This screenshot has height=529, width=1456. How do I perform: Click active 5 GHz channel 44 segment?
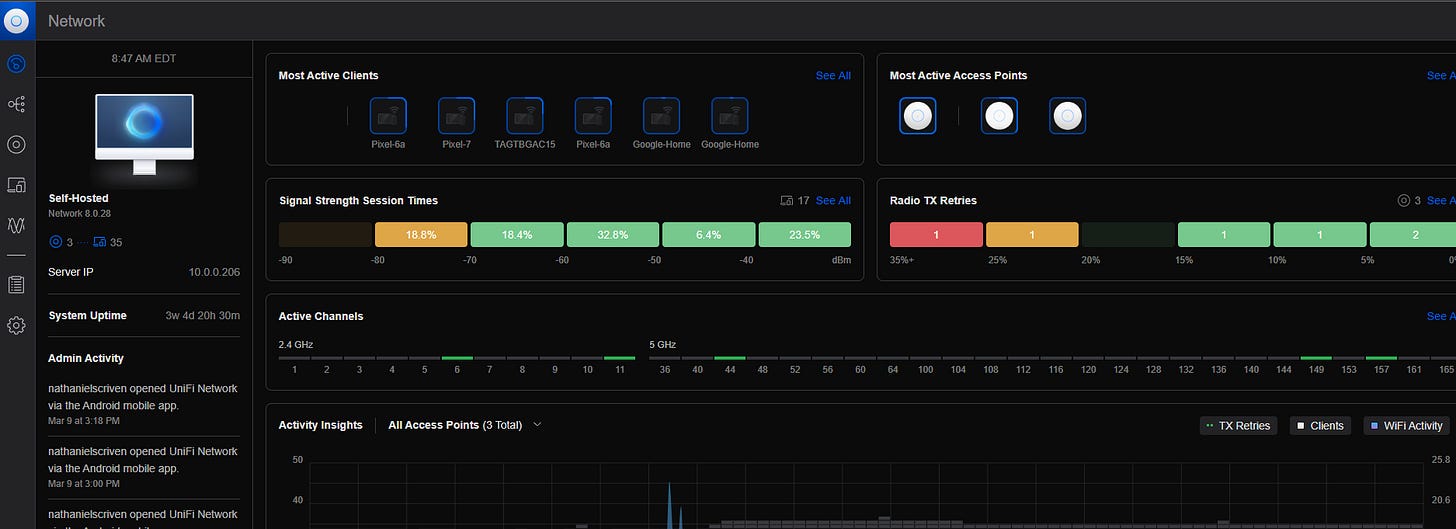pyautogui.click(x=730, y=358)
